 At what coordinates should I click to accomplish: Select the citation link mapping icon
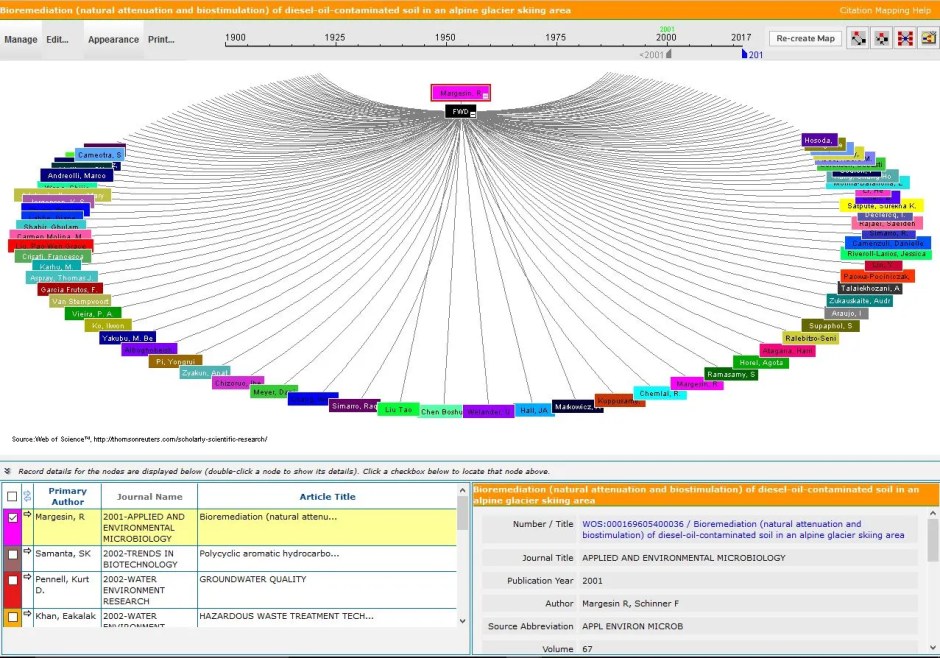857,37
